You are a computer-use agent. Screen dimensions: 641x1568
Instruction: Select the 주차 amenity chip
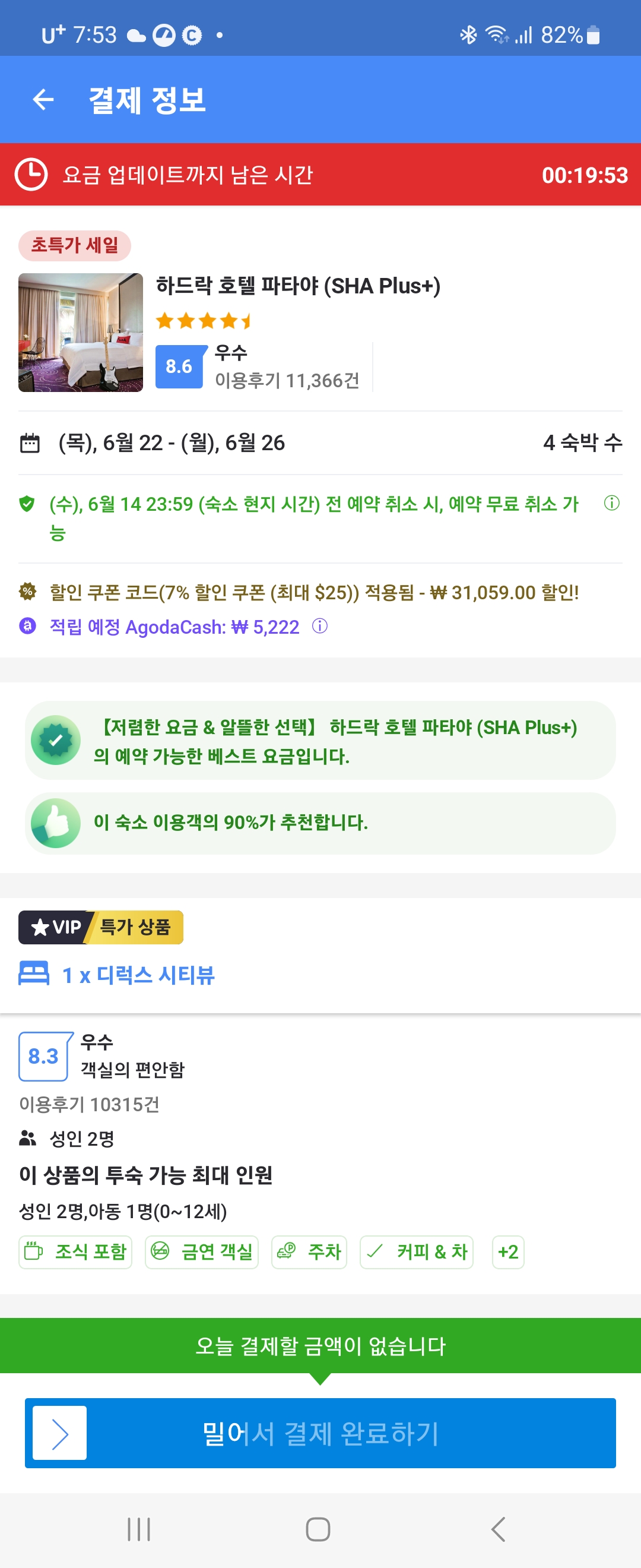pyautogui.click(x=309, y=1251)
